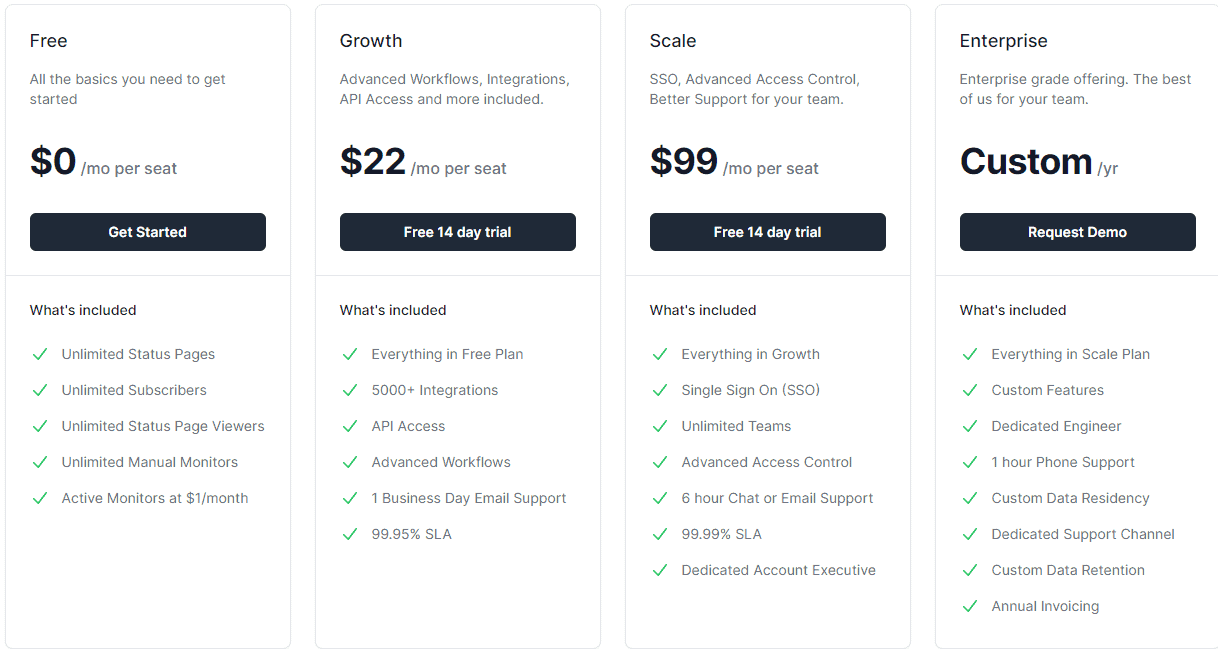The image size is (1218, 649).
Task: Start the Scale plan free 14 day trial
Action: [767, 231]
